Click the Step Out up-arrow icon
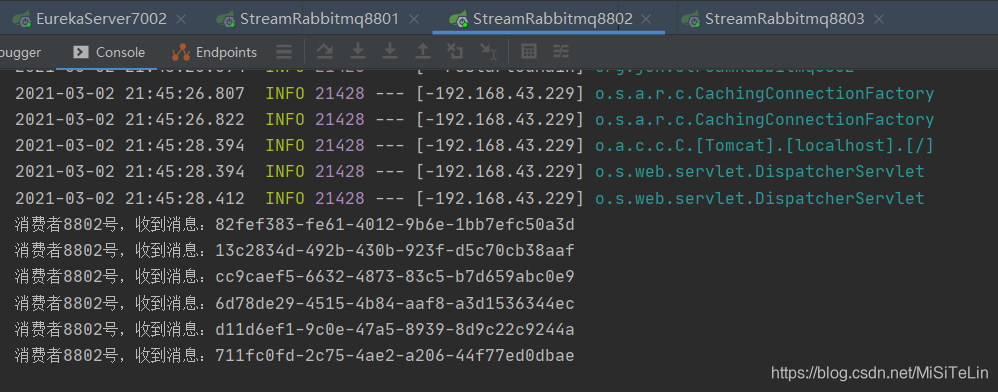Screen dimensions: 998x392 [422, 52]
